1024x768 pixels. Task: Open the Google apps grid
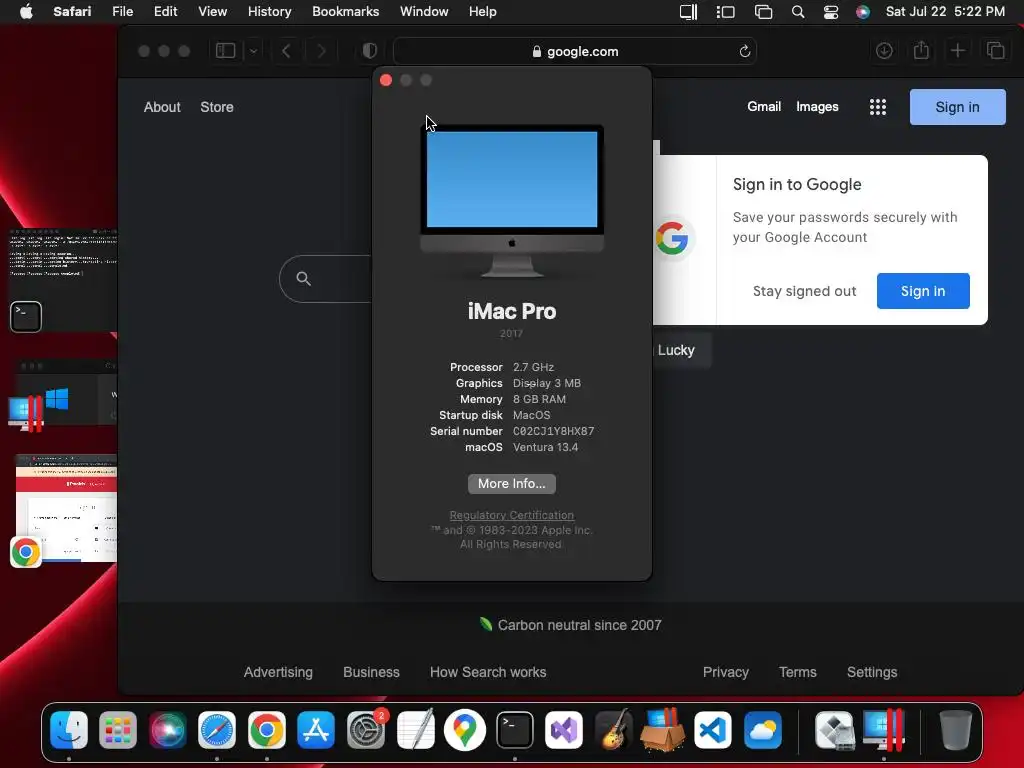(878, 107)
